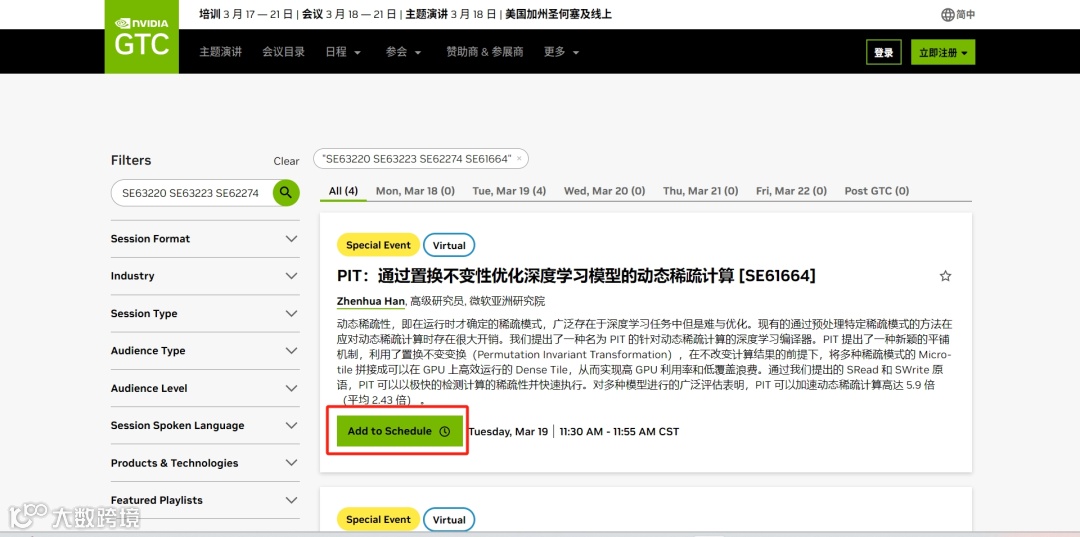
Task: Click Add to Schedule for PIT session
Action: tap(399, 431)
